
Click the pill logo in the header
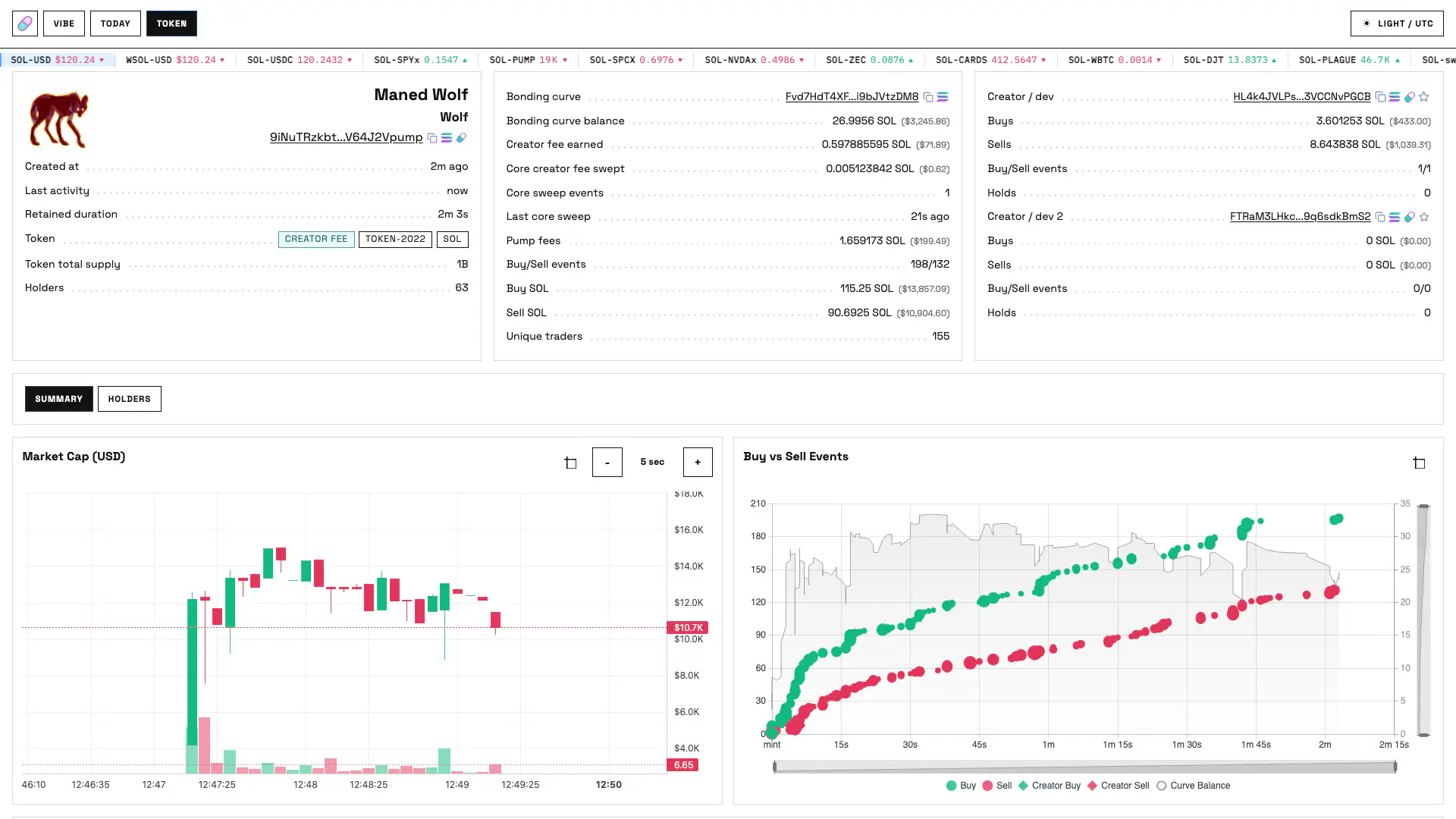tap(25, 24)
